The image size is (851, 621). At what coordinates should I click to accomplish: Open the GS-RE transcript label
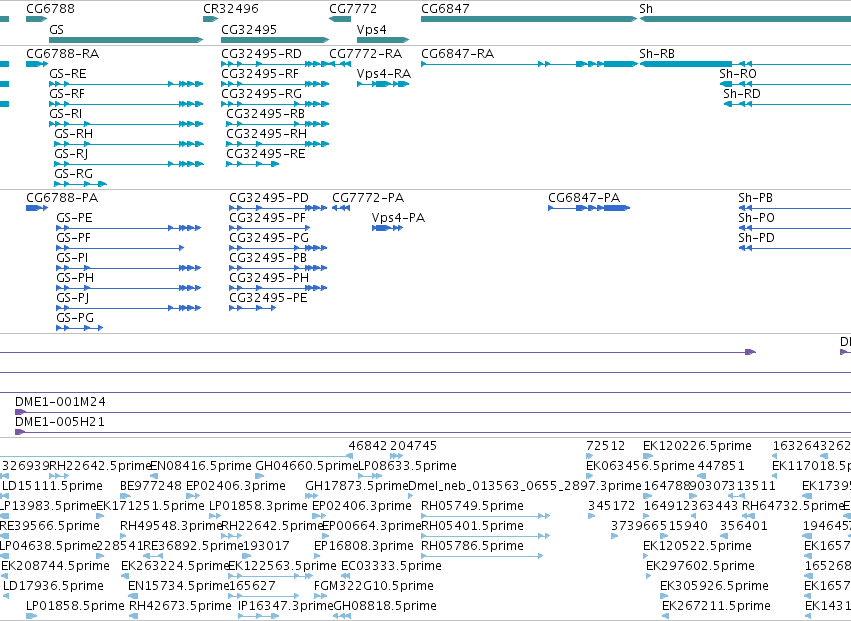(68, 74)
